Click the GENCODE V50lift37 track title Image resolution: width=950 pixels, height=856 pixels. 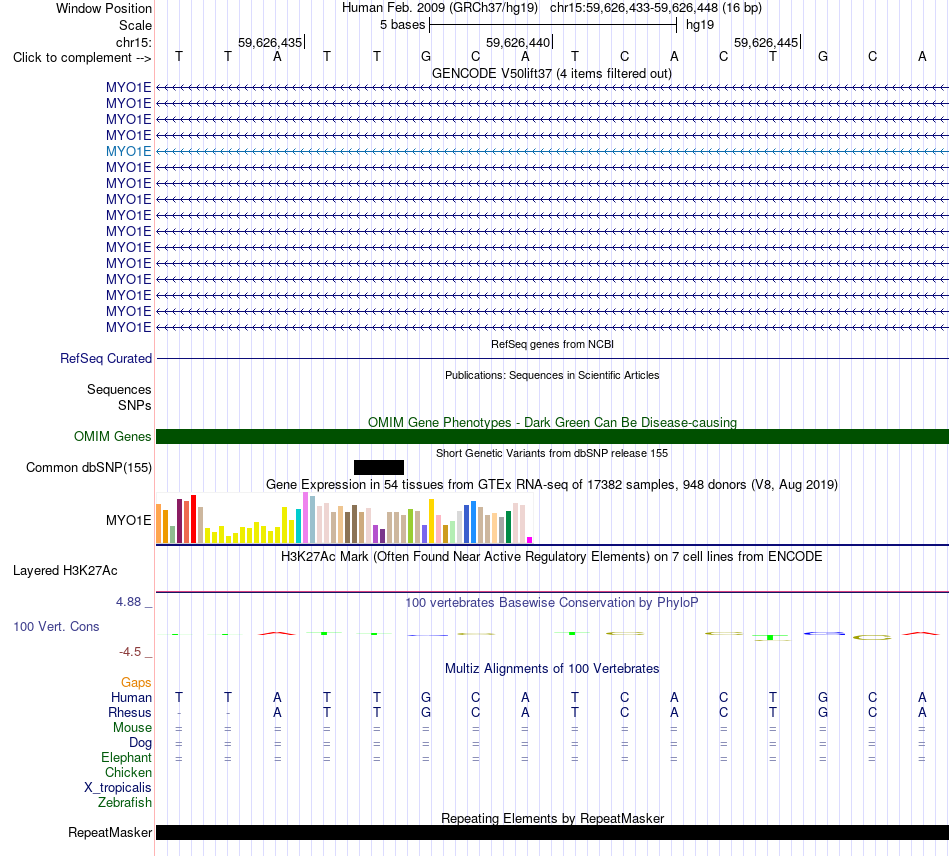coord(552,73)
